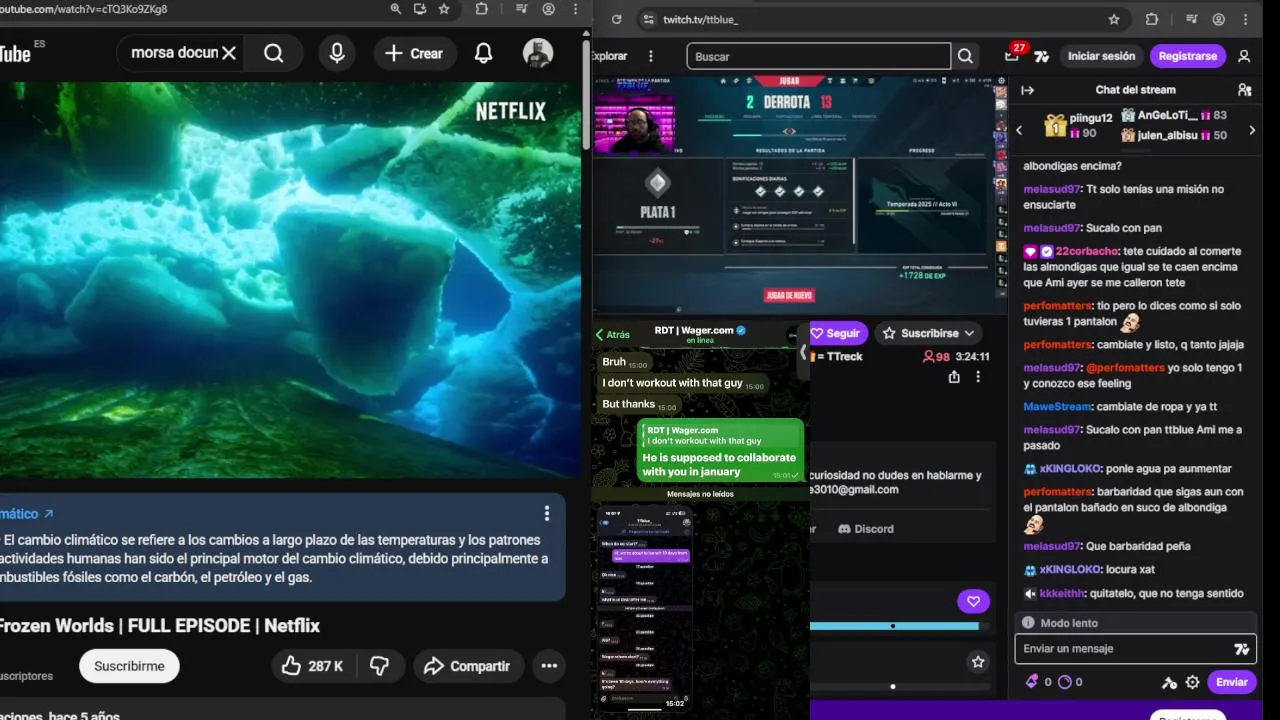Share the Twitch stream with the share icon
1280x720 pixels.
[x=954, y=377]
